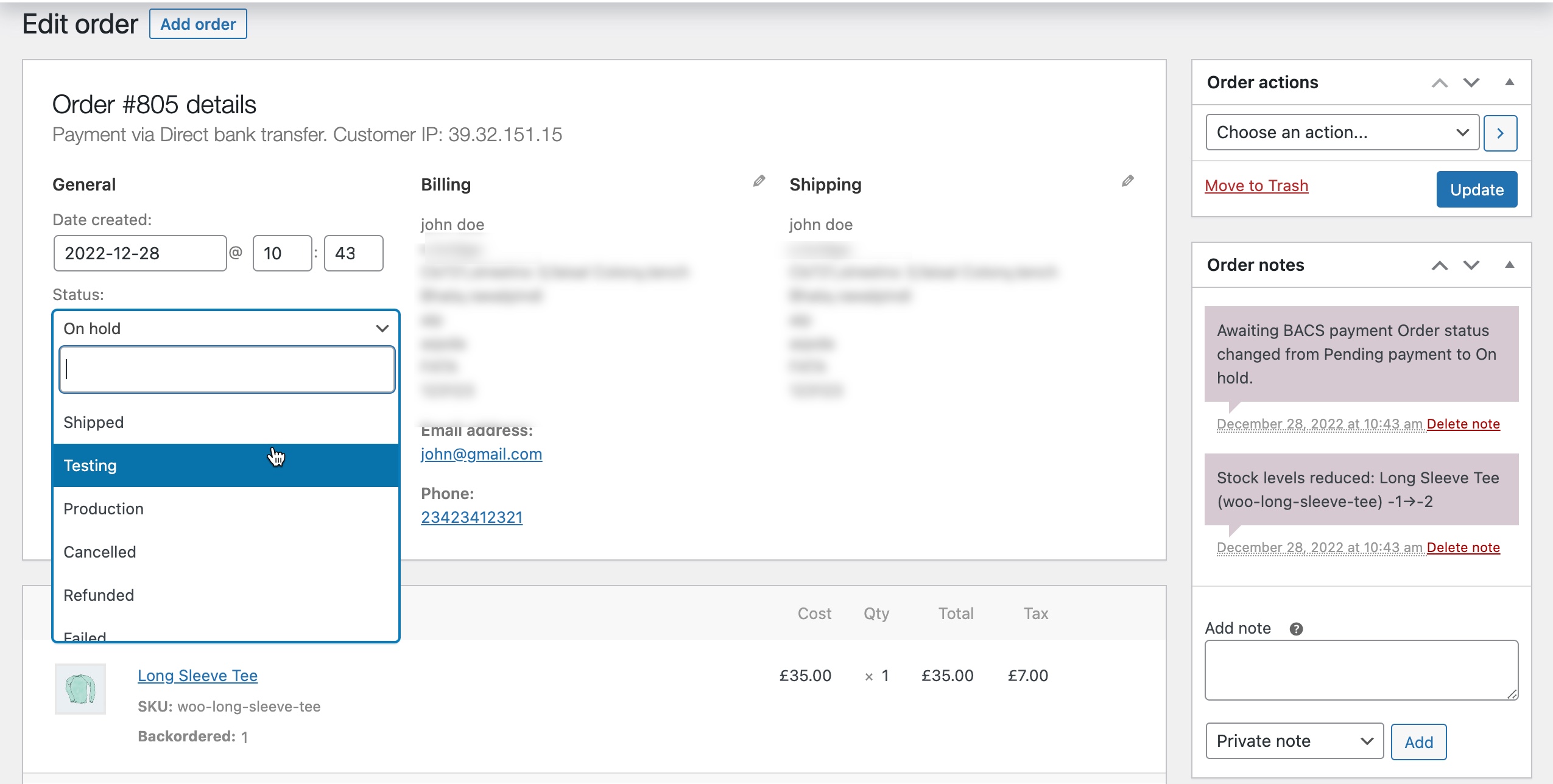The image size is (1553, 784).
Task: Click Move to Trash
Action: tap(1256, 186)
